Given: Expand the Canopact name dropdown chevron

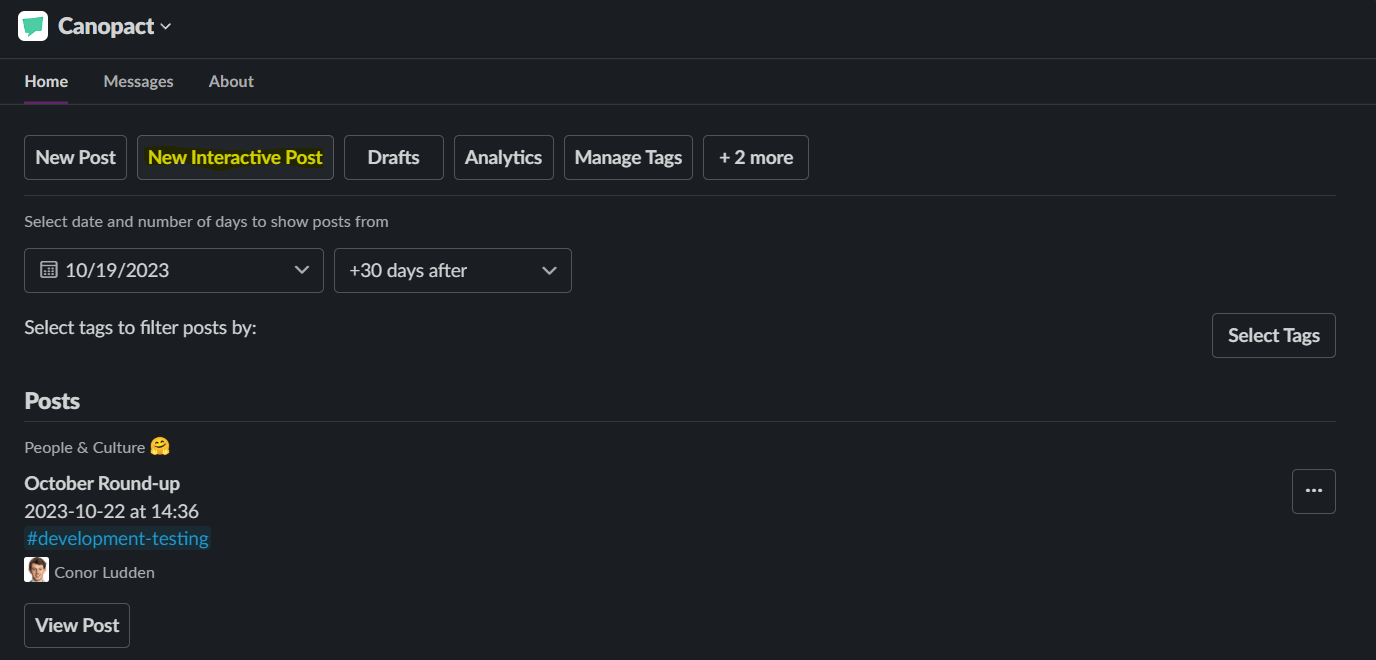Looking at the screenshot, I should click(166, 27).
